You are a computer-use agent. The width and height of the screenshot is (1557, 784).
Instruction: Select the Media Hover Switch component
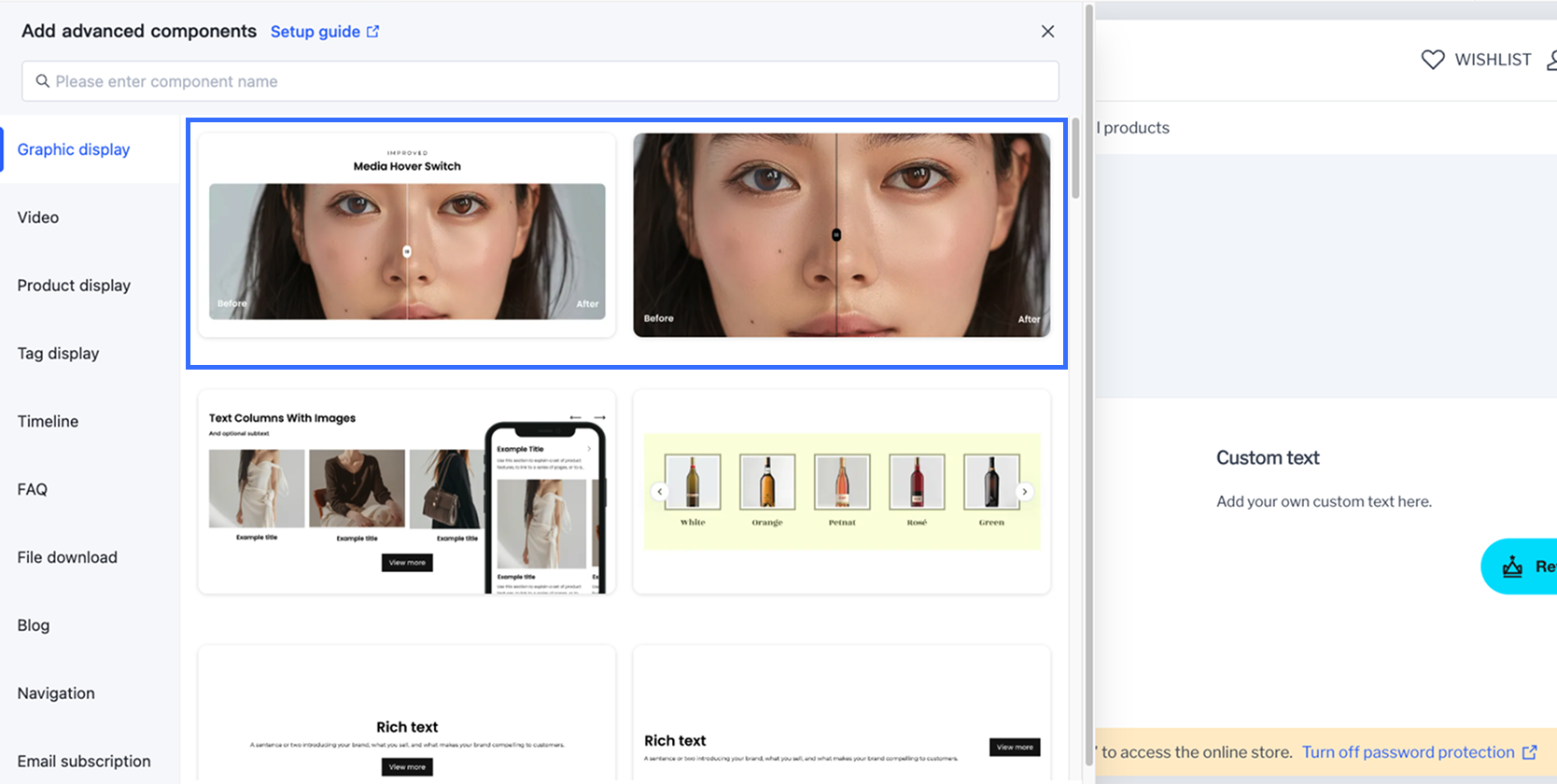coord(407,235)
